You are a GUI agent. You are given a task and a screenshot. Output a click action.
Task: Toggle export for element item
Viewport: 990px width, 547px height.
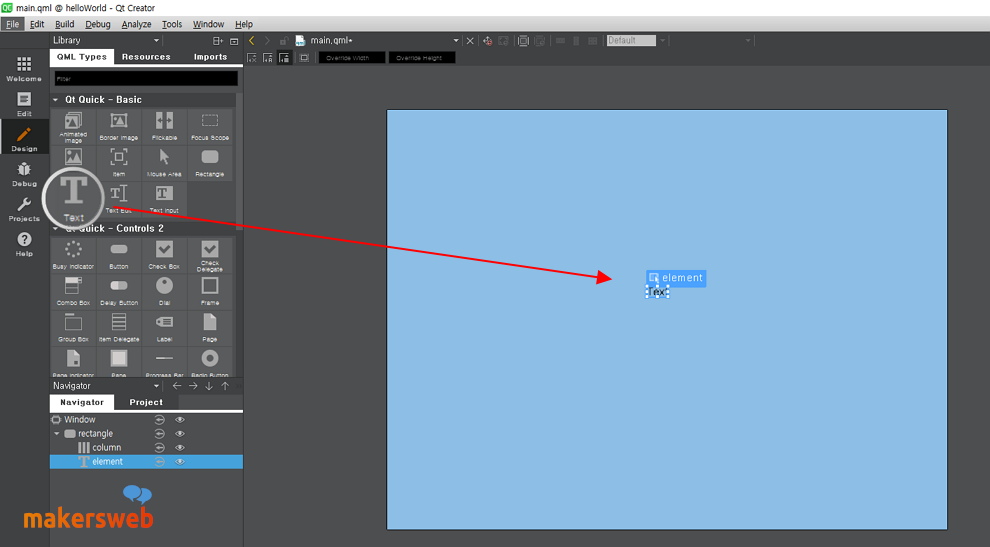[x=160, y=462]
